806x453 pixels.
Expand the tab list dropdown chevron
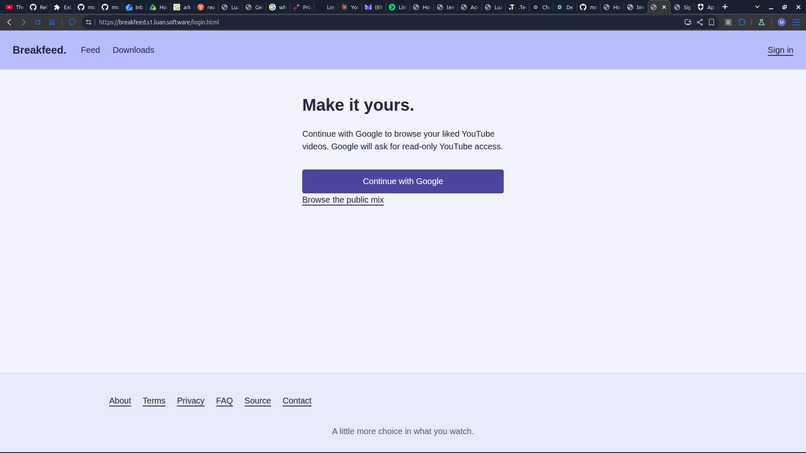[757, 7]
